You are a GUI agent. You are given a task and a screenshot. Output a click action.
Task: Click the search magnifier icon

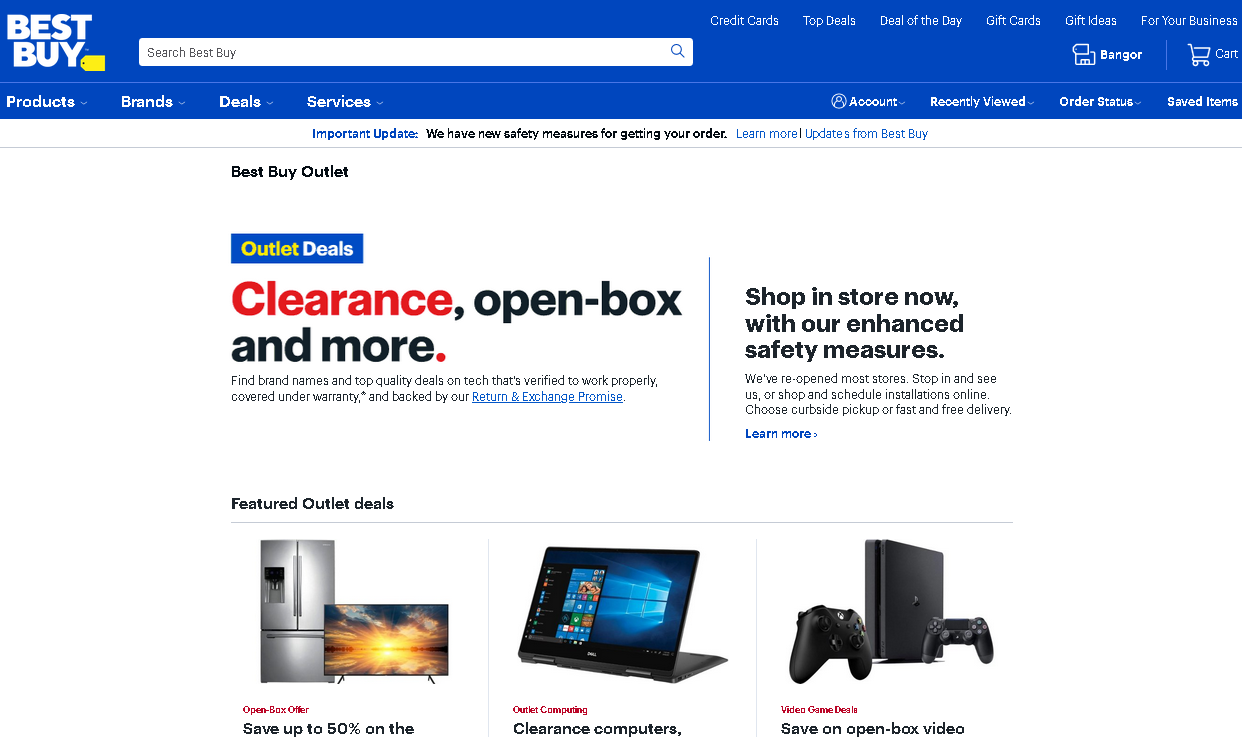click(x=678, y=51)
